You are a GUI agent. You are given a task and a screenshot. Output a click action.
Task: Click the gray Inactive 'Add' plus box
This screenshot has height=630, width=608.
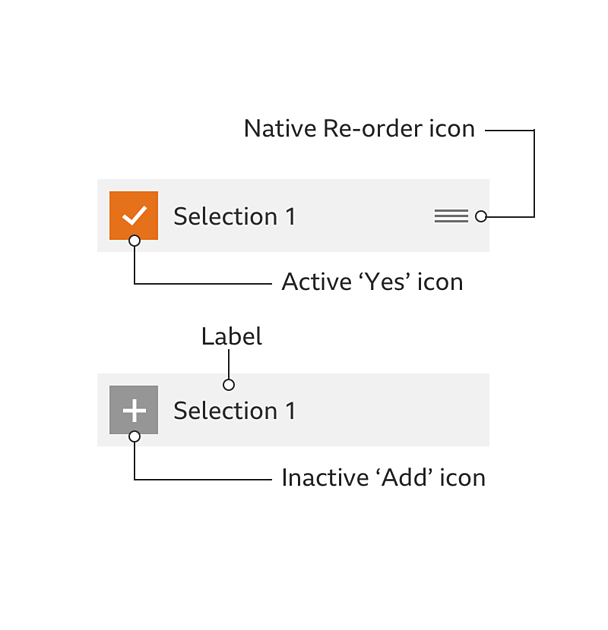coord(133,410)
